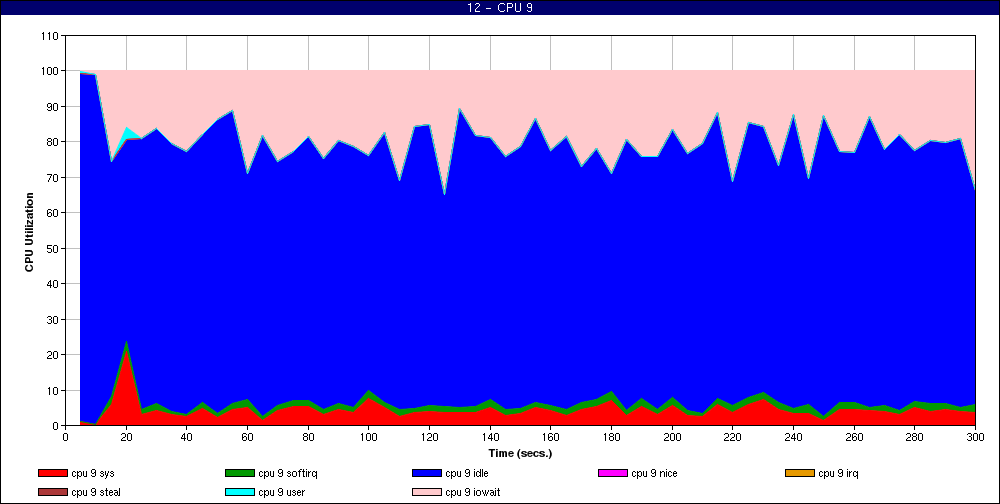This screenshot has height=504, width=1000.
Task: Click the cyan user bump near 20 seconds
Action: coord(128,133)
